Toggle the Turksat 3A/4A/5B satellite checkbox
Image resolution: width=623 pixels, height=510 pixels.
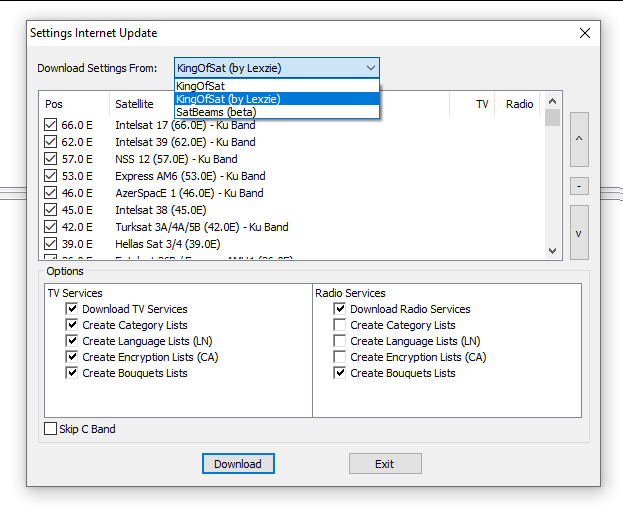51,227
